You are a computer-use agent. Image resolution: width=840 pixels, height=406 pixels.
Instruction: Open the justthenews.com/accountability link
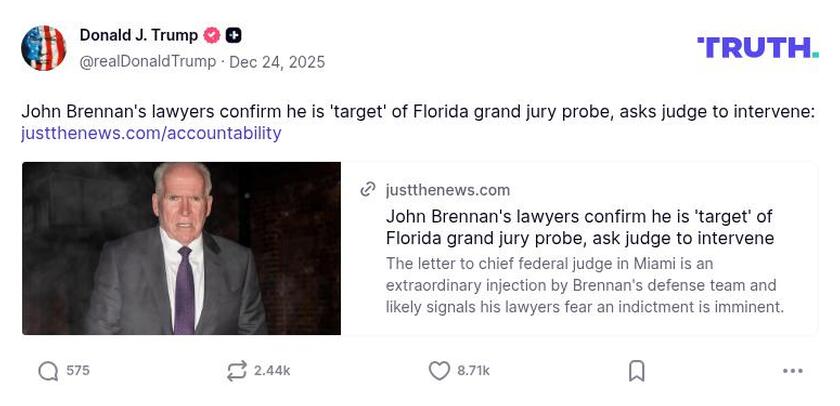tap(151, 133)
